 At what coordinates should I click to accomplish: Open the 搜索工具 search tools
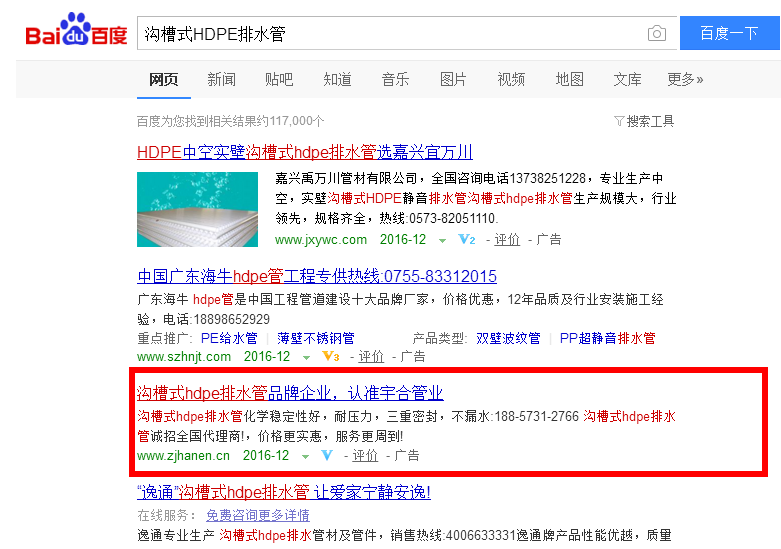[650, 121]
